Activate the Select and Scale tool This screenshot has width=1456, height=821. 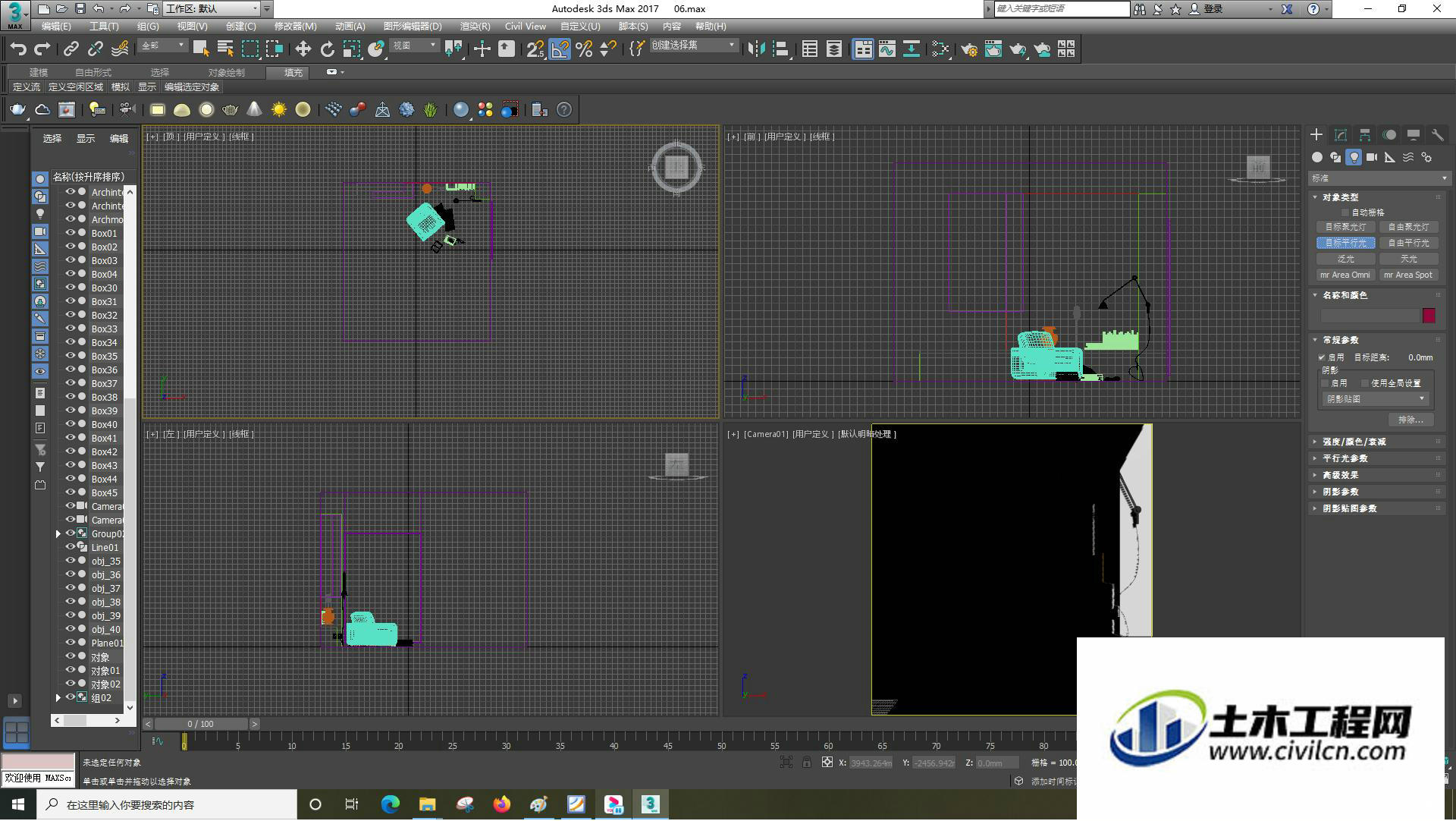(351, 49)
